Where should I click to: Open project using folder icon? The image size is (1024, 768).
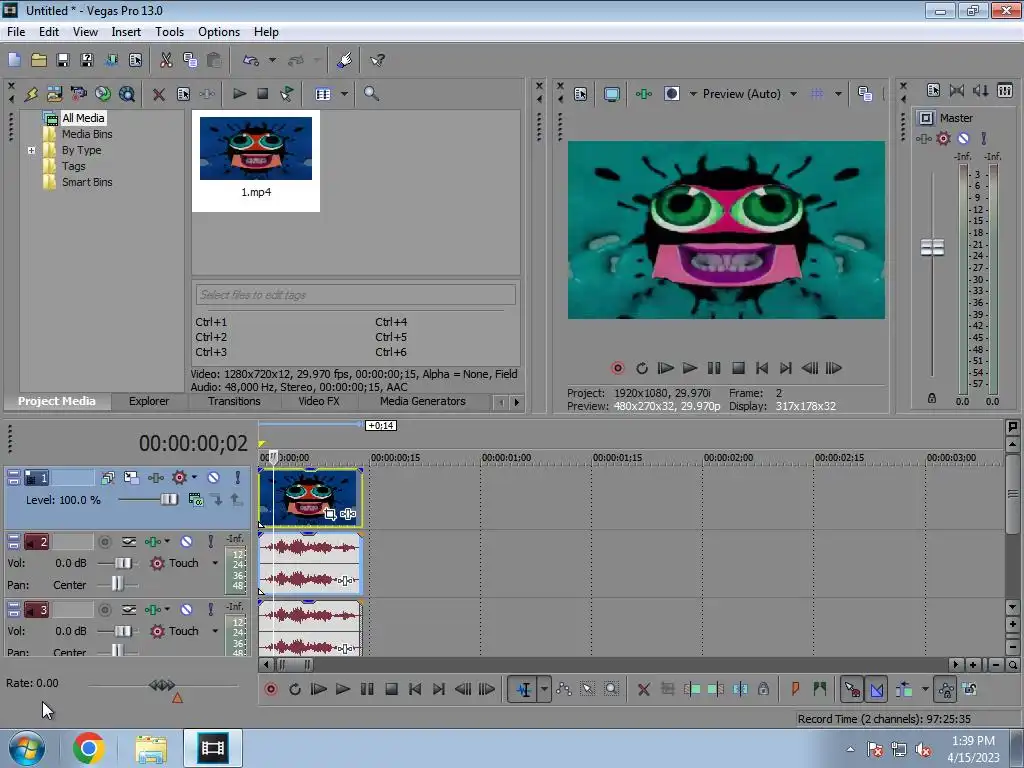click(x=39, y=60)
